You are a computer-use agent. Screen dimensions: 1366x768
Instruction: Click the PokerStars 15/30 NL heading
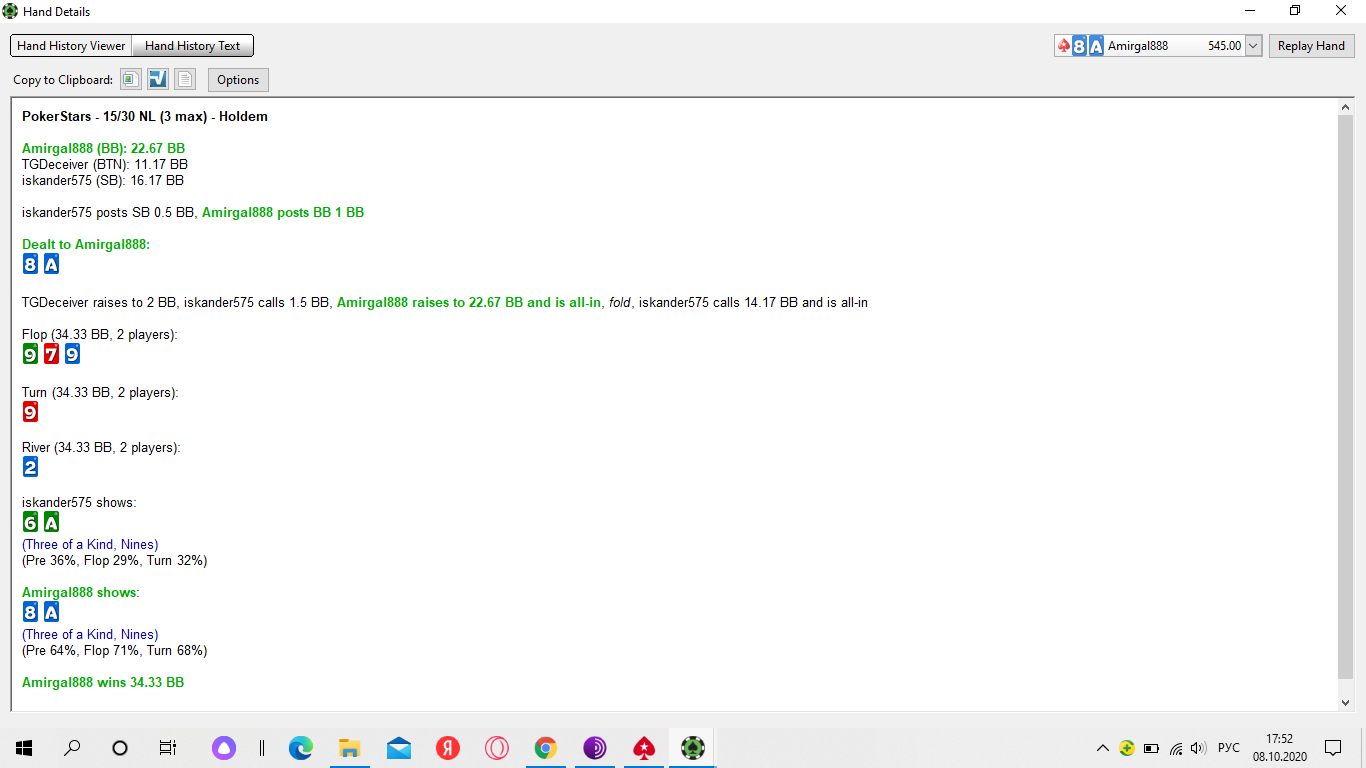(145, 117)
